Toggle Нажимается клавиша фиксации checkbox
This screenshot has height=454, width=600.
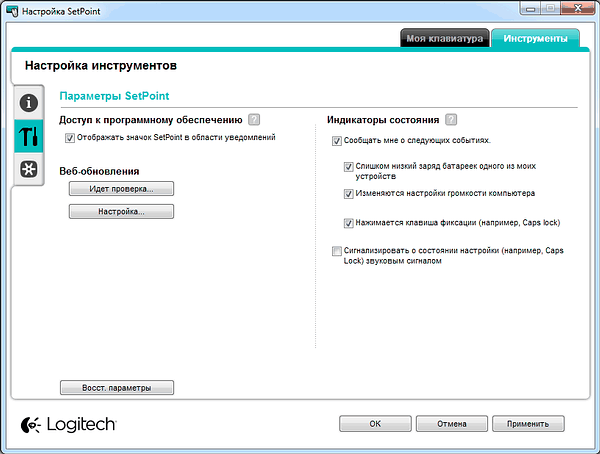(x=348, y=223)
